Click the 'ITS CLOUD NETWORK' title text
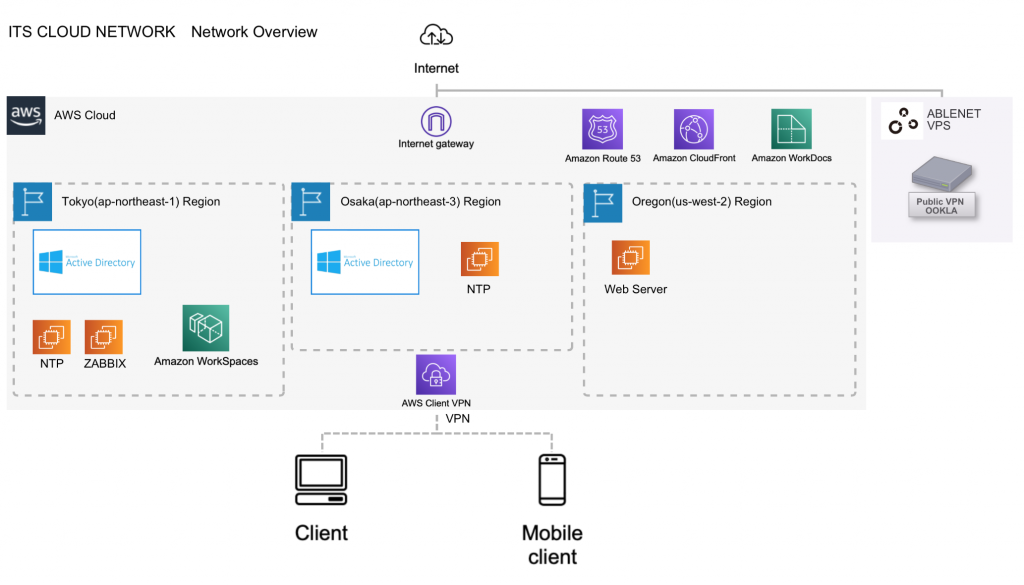The image size is (1024, 585). click(92, 32)
